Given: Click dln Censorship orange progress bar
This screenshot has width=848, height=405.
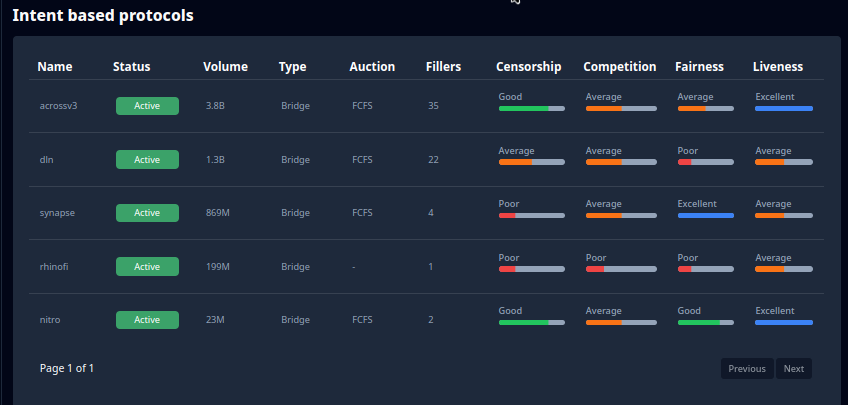Looking at the screenshot, I should (532, 162).
